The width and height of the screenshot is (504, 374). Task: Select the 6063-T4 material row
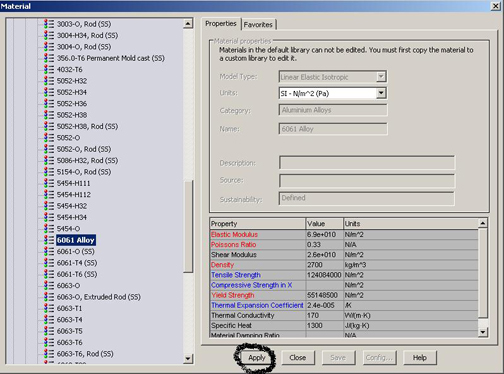[69, 320]
